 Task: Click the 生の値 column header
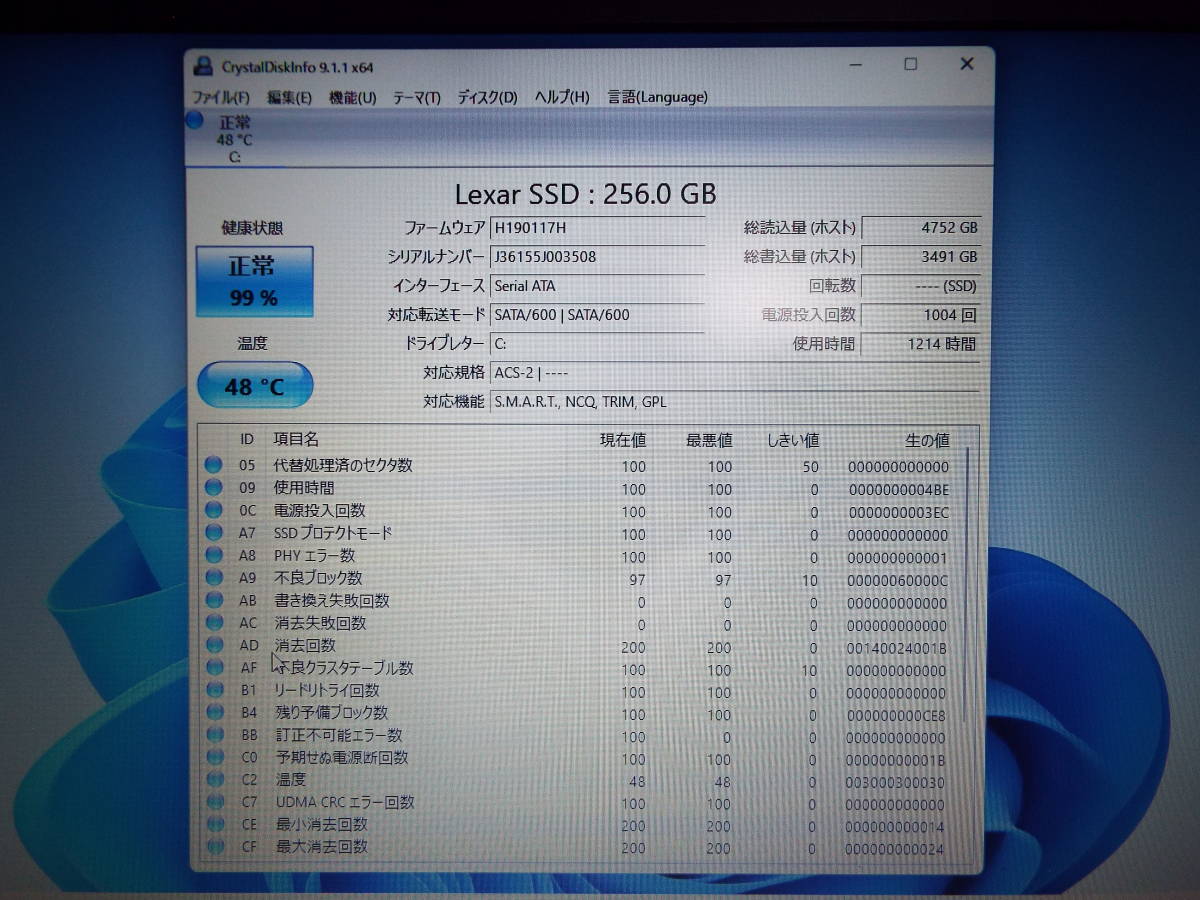tap(927, 440)
